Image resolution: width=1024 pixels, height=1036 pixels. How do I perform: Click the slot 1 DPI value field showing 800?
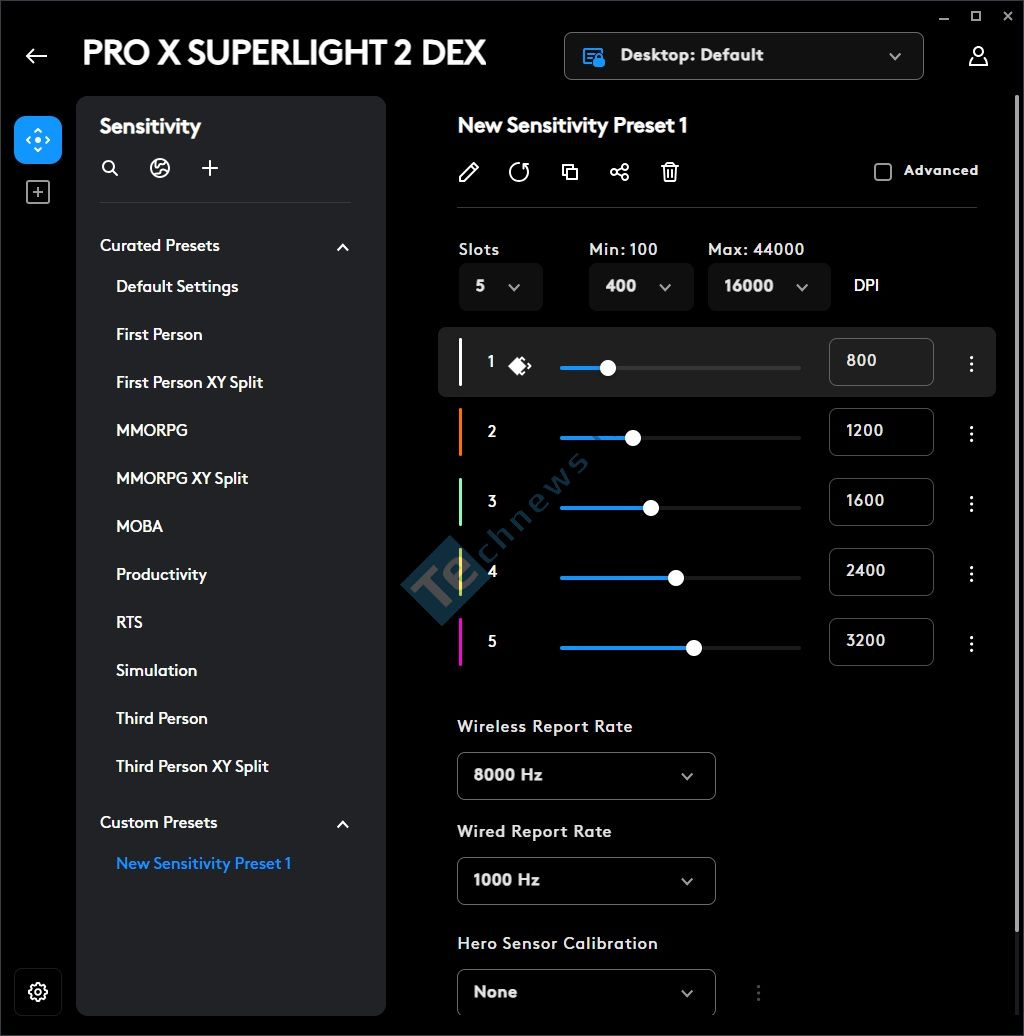point(881,362)
